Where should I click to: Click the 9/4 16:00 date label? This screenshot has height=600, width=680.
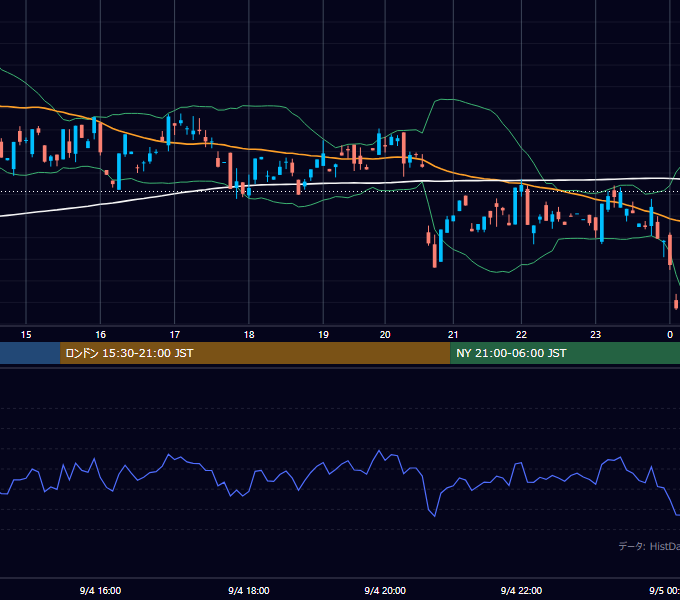coord(100,590)
